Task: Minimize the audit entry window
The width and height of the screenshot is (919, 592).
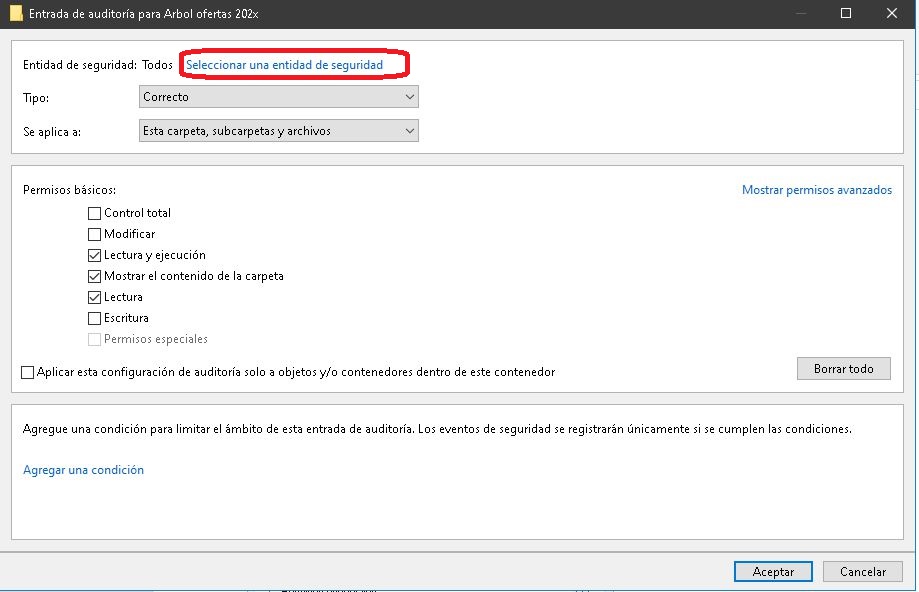Action: pyautogui.click(x=800, y=13)
